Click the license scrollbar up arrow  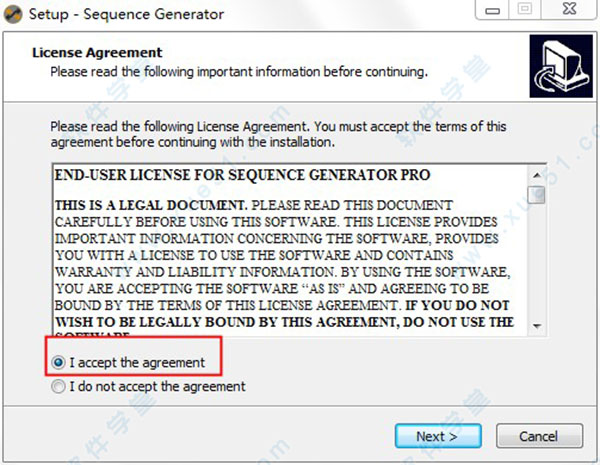pyautogui.click(x=536, y=175)
